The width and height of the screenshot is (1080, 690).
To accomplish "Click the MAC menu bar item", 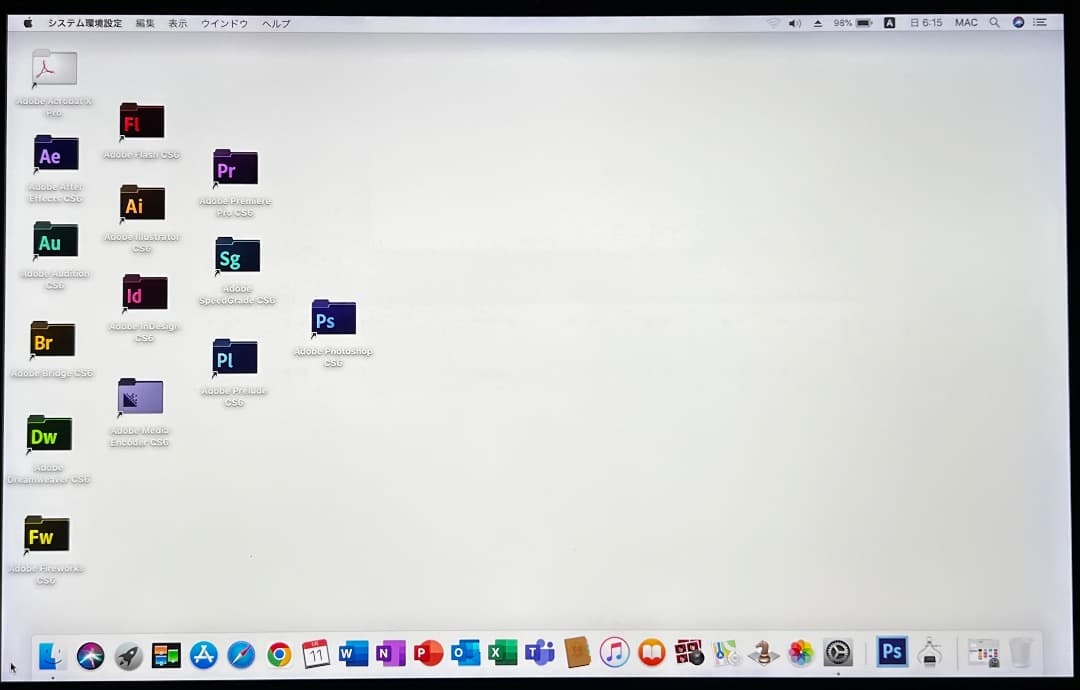I will tap(966, 21).
